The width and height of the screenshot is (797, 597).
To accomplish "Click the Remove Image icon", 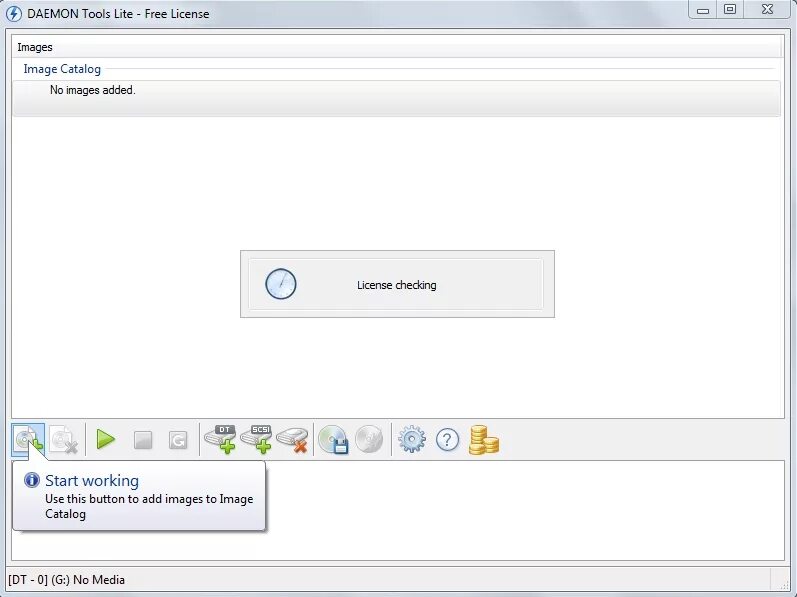I will pyautogui.click(x=64, y=440).
